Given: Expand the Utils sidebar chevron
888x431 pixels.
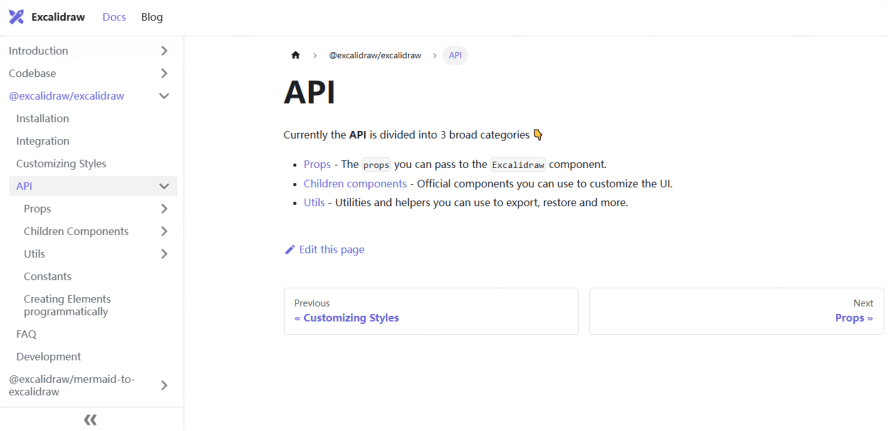Looking at the screenshot, I should click(x=164, y=254).
